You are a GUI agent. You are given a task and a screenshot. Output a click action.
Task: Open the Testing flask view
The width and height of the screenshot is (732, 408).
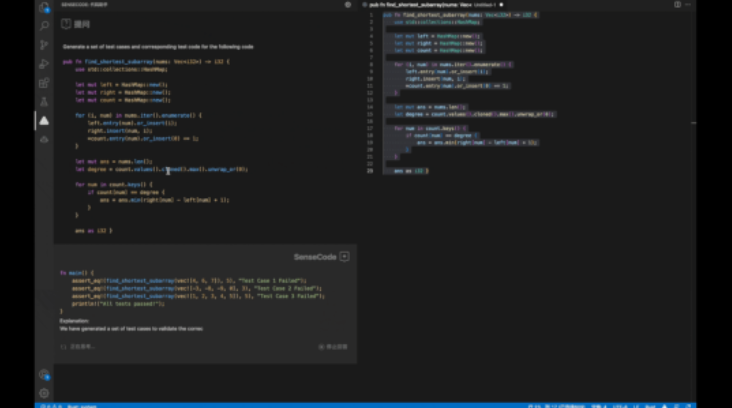[43, 101]
